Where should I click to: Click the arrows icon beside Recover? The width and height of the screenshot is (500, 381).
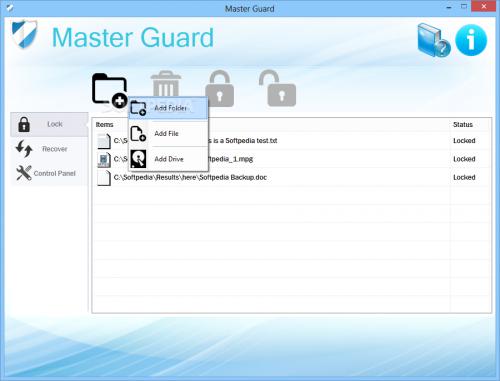[x=24, y=149]
